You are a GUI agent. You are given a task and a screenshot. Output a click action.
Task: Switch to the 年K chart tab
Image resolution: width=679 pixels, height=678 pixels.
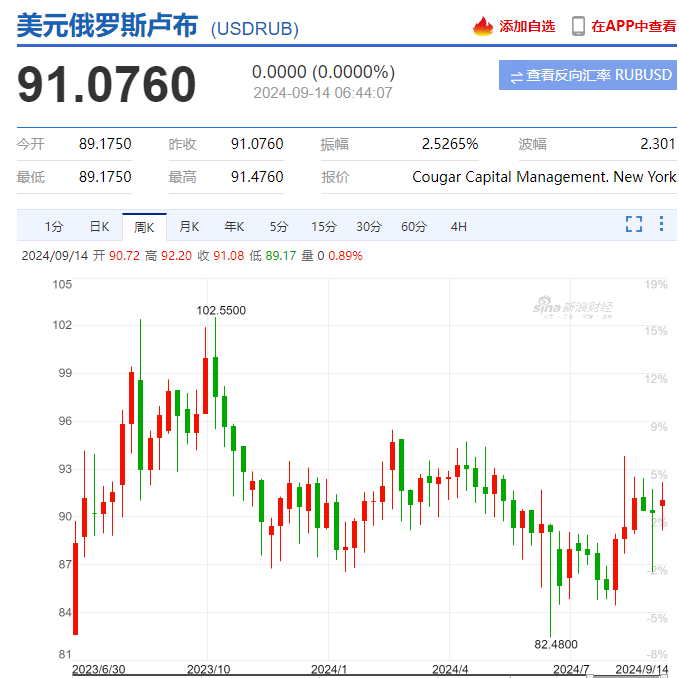pos(234,226)
